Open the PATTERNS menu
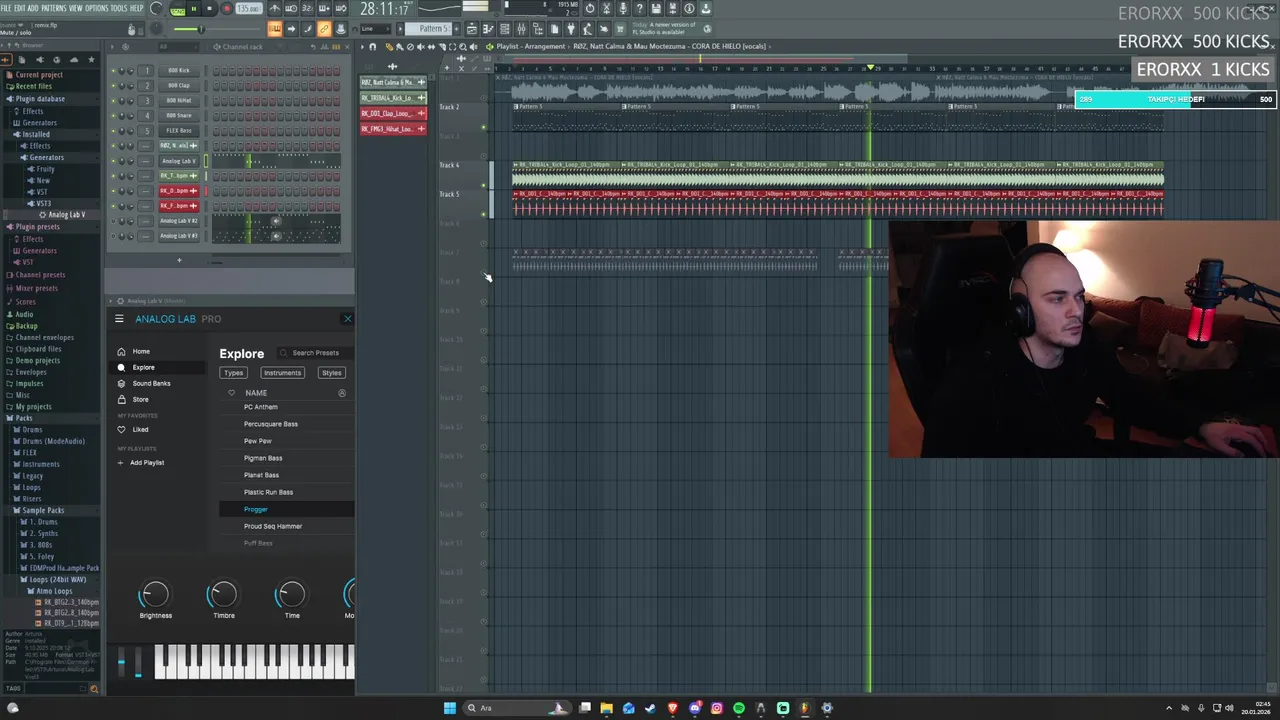The height and width of the screenshot is (720, 1280). pyautogui.click(x=54, y=8)
